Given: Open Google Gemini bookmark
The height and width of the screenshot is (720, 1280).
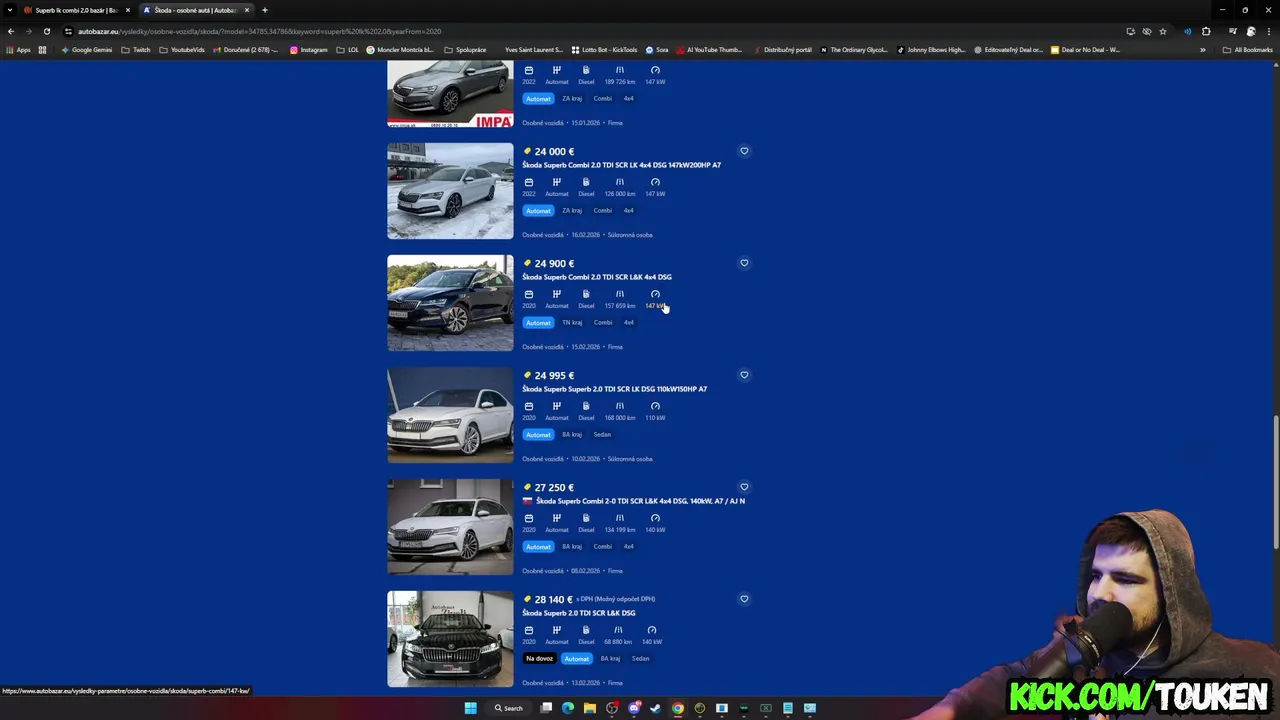Looking at the screenshot, I should coord(86,49).
